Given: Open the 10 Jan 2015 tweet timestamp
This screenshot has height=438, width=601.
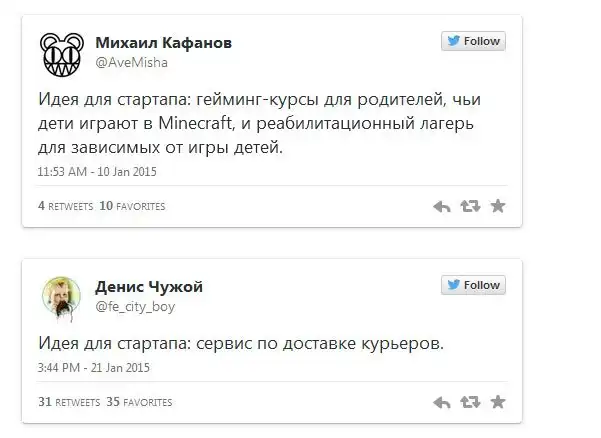Looking at the screenshot, I should pyautogui.click(x=96, y=171).
